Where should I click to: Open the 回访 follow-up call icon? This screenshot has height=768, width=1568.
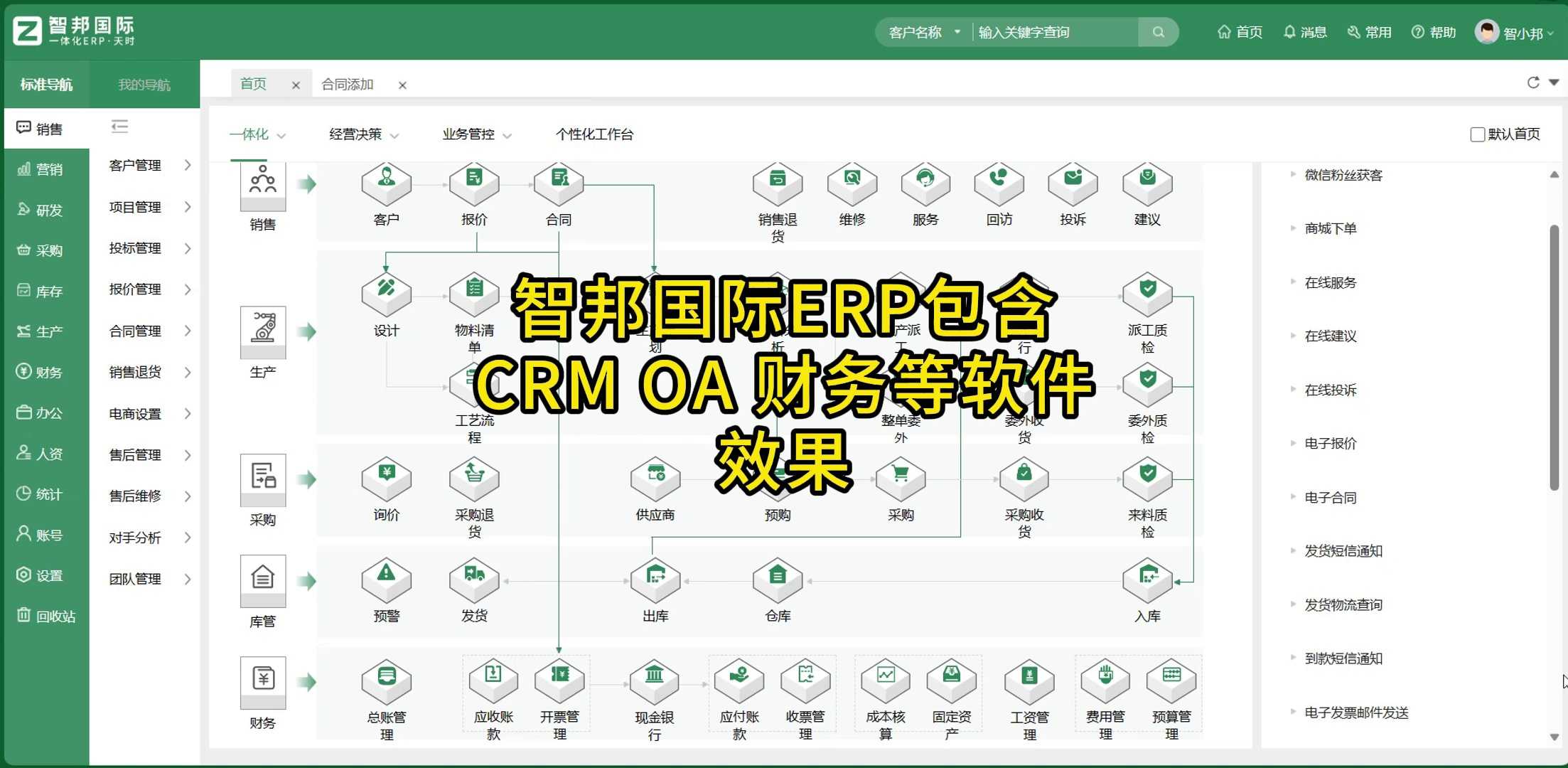[x=999, y=183]
